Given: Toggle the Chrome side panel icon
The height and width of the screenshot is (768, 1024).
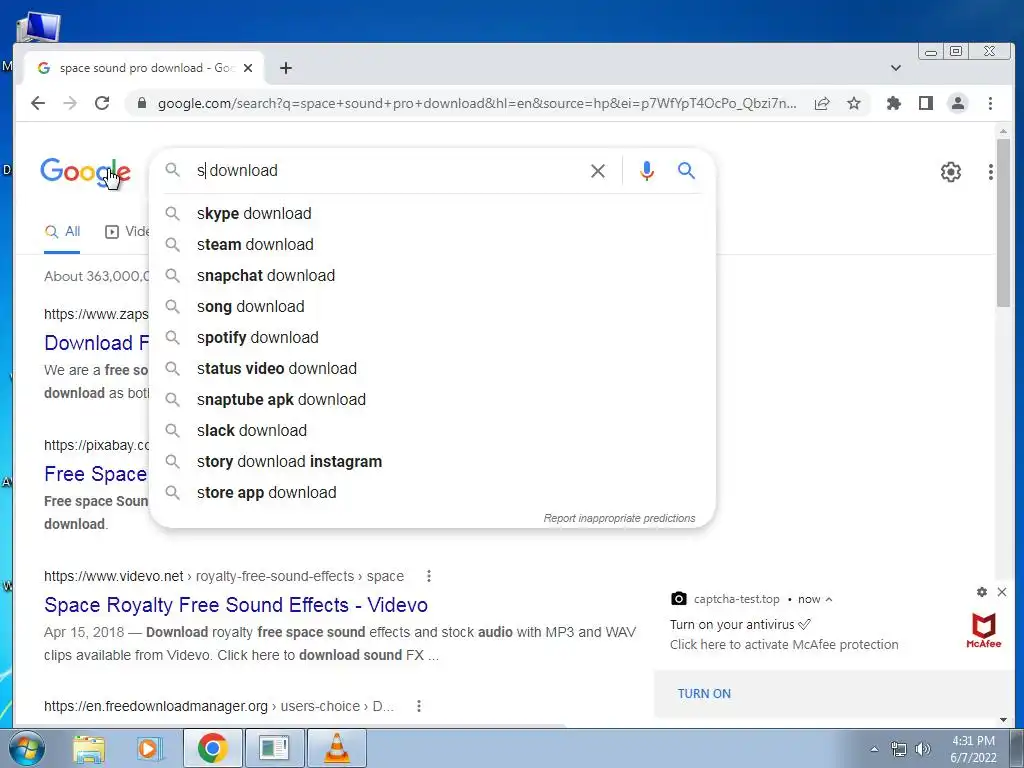Looking at the screenshot, I should pos(925,103).
